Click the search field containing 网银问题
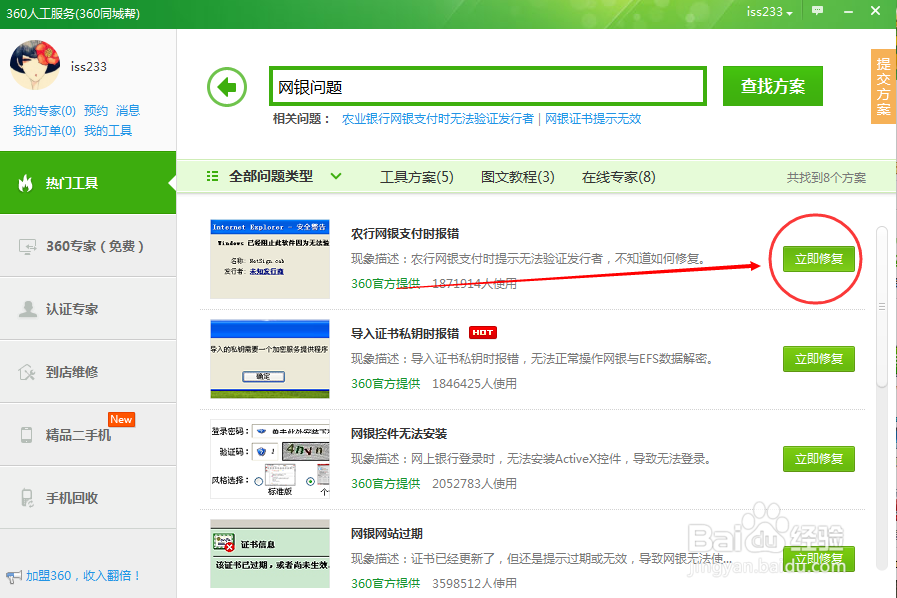The height and width of the screenshot is (598, 897). 488,86
